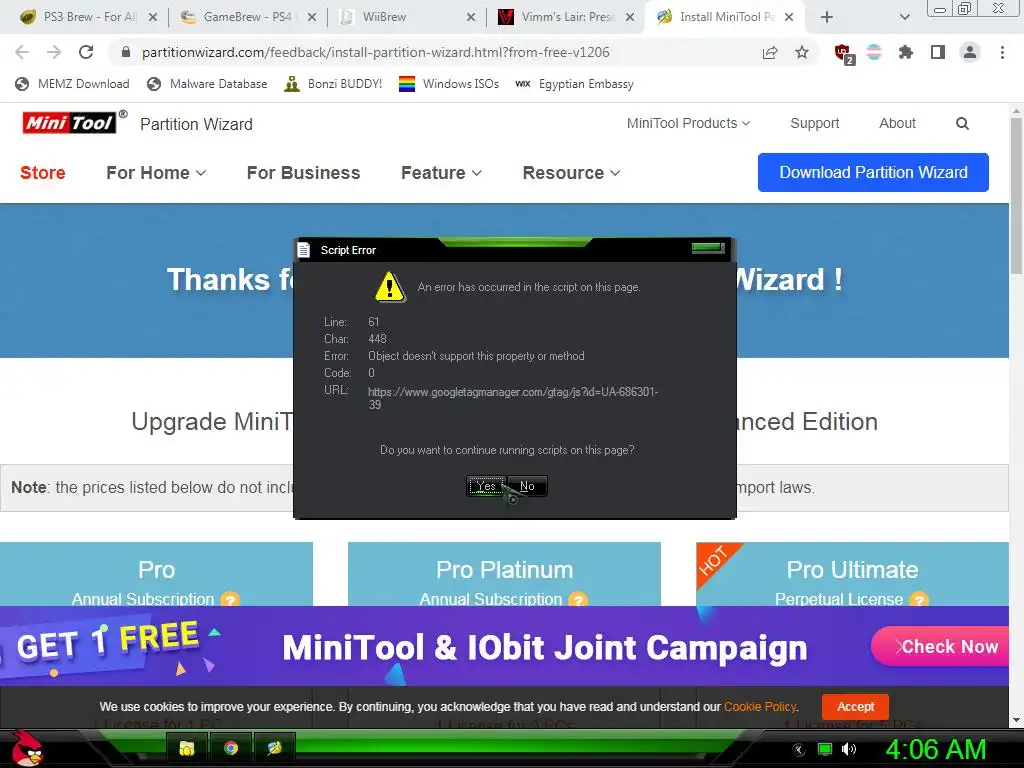Open the Malware Database bookmark
Screen dimensions: 1024x768
click(x=208, y=84)
